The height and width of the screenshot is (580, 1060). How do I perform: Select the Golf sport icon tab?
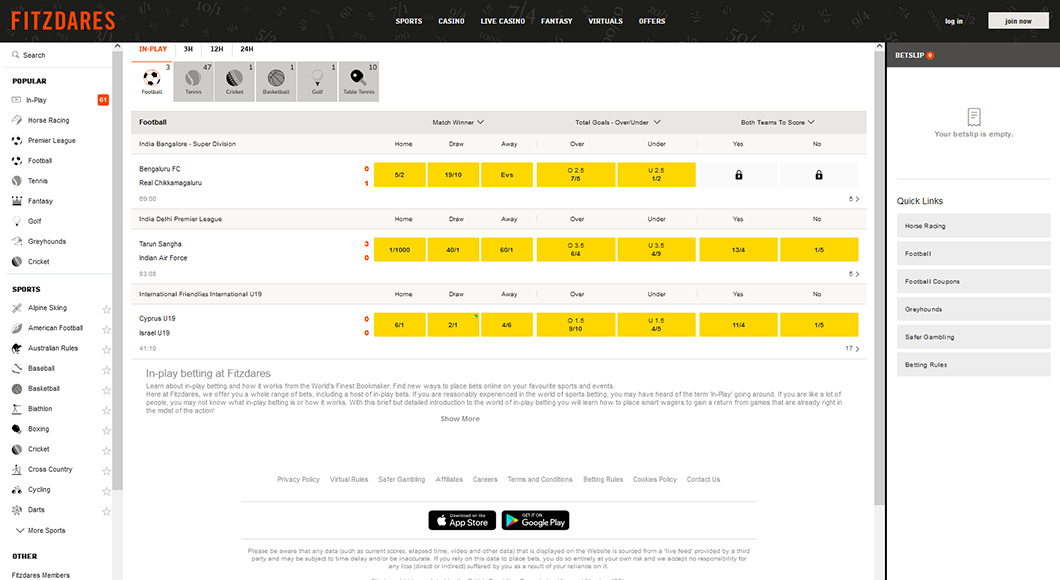click(317, 82)
